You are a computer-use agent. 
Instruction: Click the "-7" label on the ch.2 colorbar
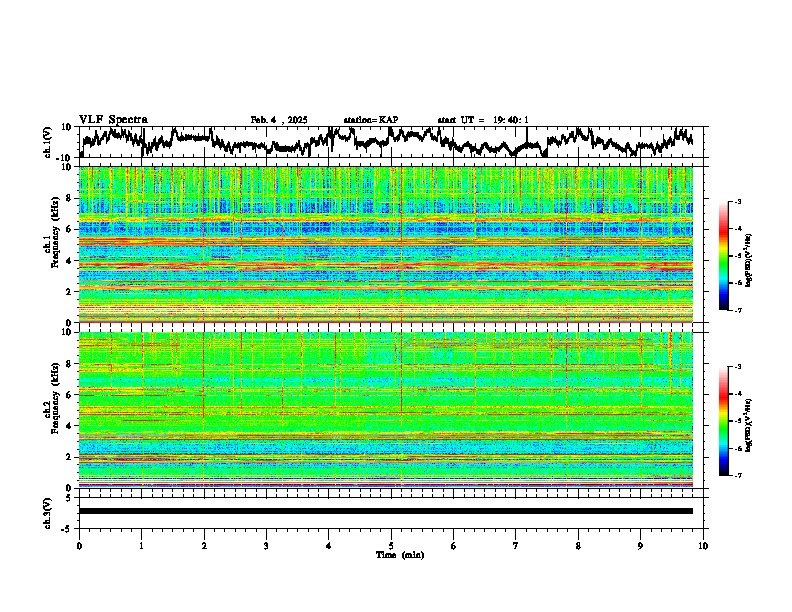pyautogui.click(x=738, y=475)
